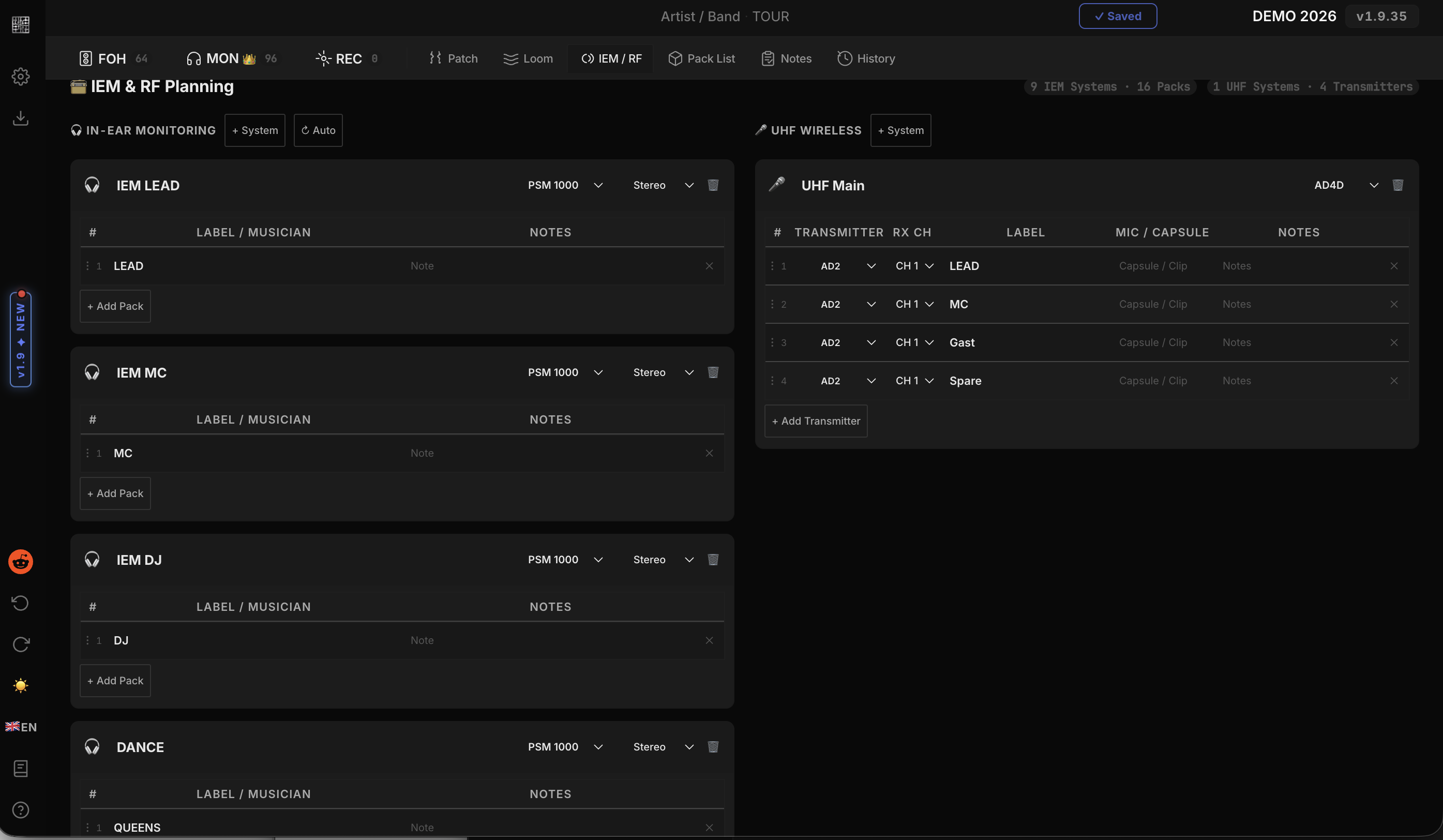The image size is (1443, 840).
Task: Open AD2 transmitter dropdown in LEAD row
Action: tap(848, 266)
